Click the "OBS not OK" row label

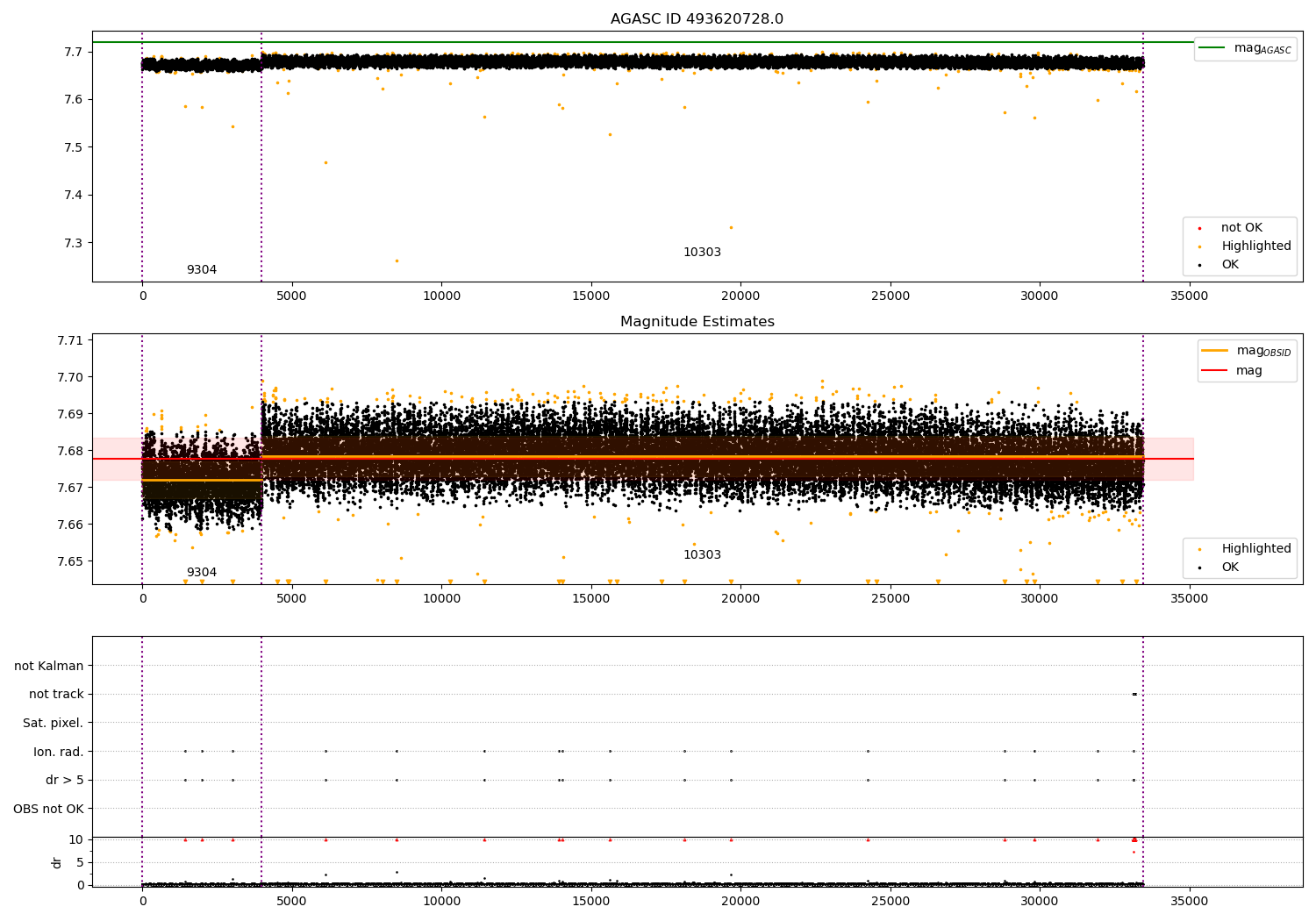tap(48, 809)
